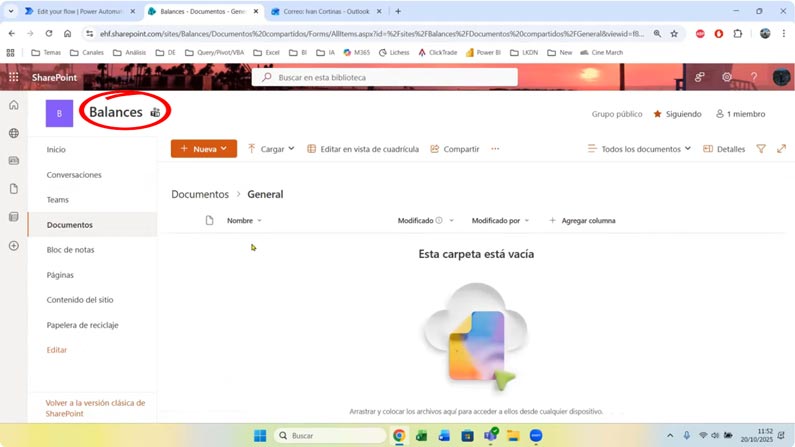This screenshot has width=795, height=447.
Task: Click the Compartir button
Action: pyautogui.click(x=455, y=148)
